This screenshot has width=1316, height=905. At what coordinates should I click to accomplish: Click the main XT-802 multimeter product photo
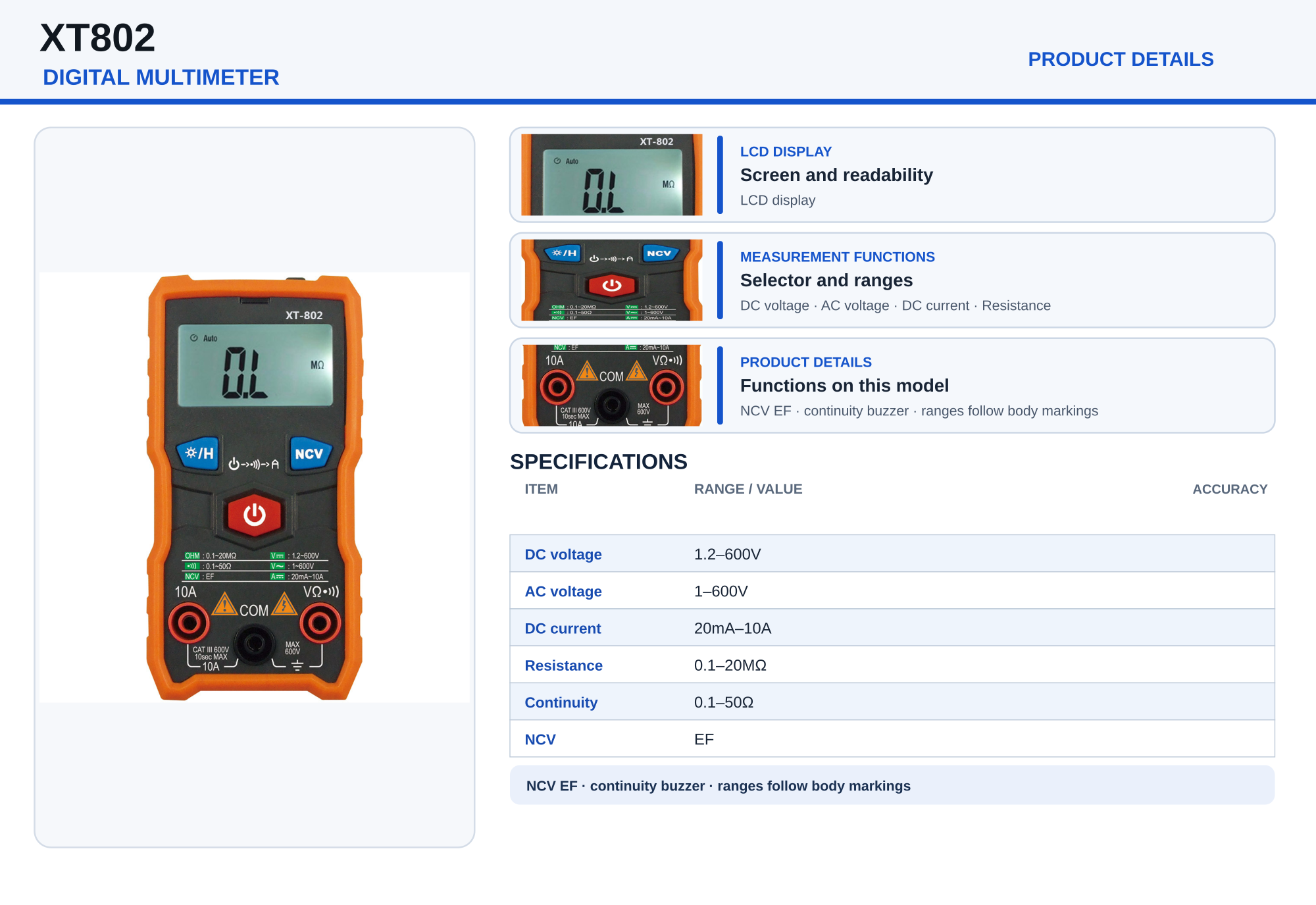[x=255, y=488]
